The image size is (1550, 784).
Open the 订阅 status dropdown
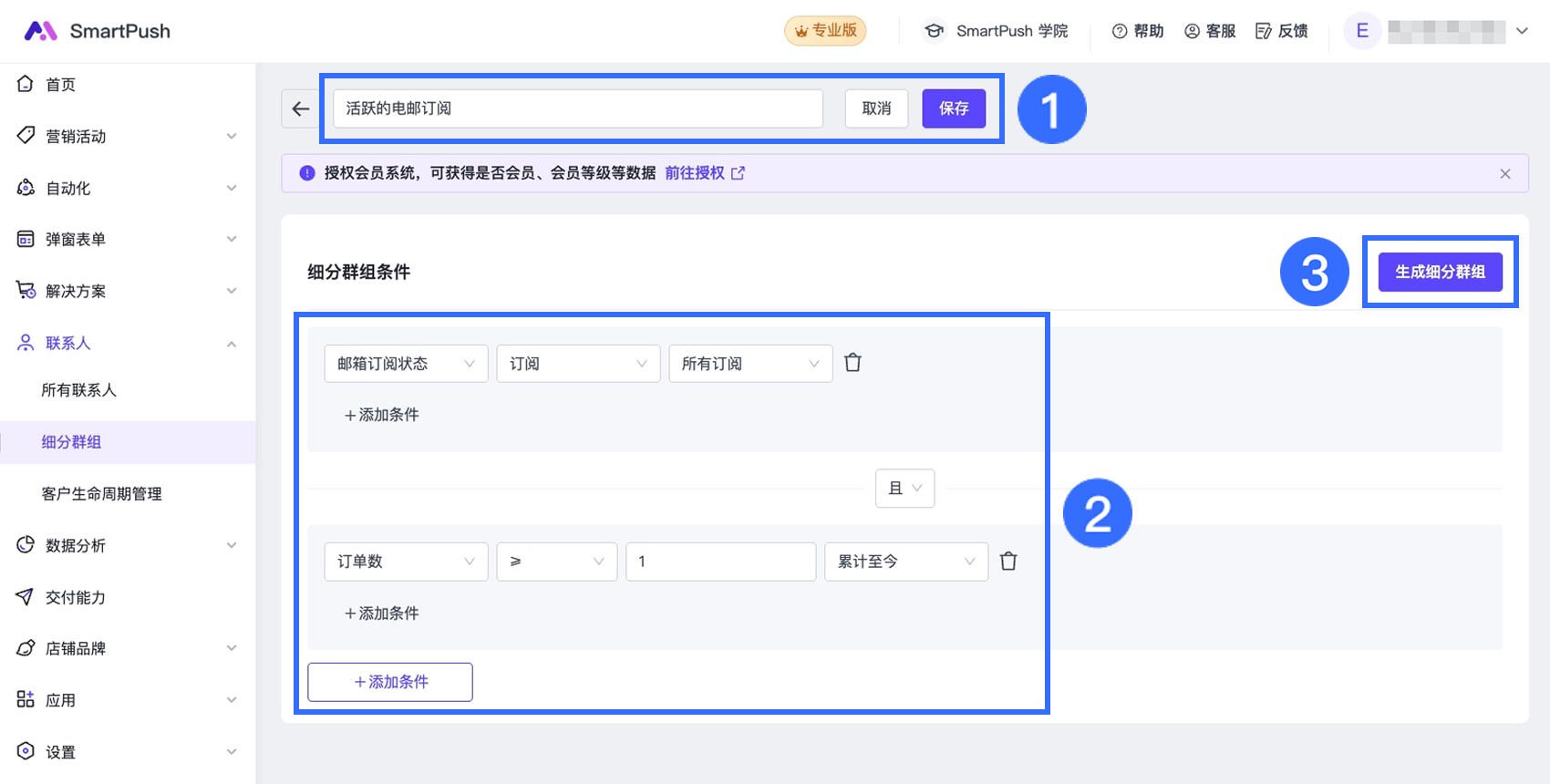(578, 364)
